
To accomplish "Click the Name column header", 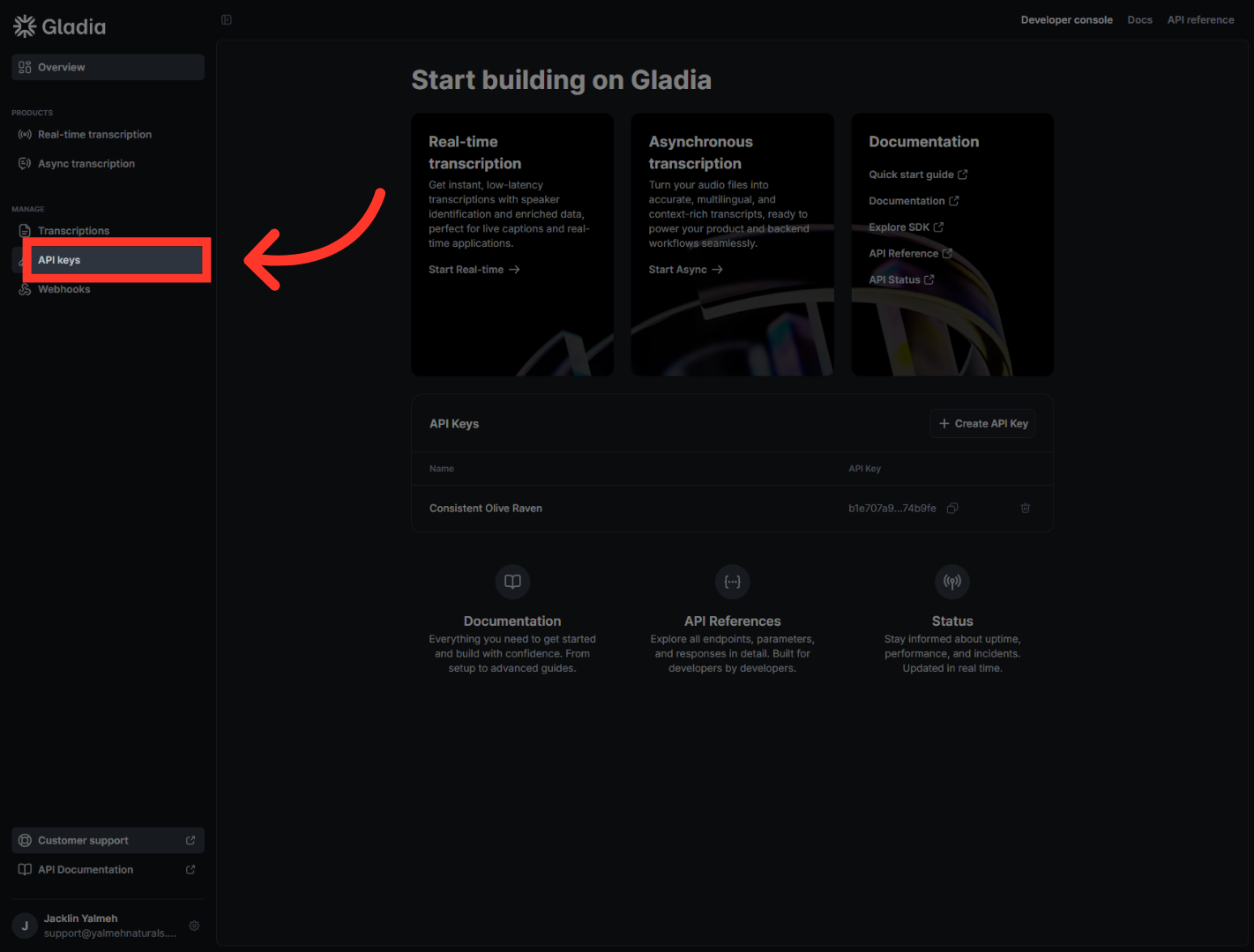I will pyautogui.click(x=442, y=469).
